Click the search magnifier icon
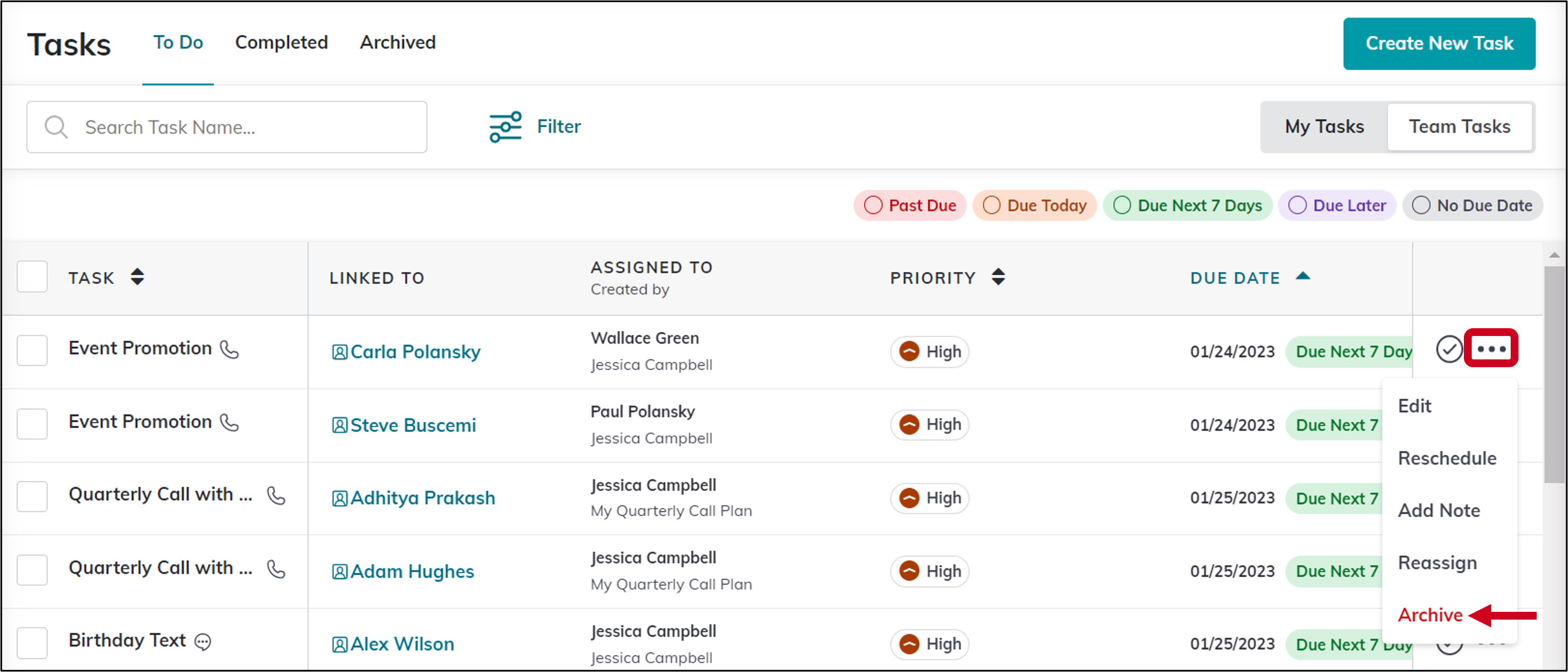The height and width of the screenshot is (672, 1568). click(55, 126)
